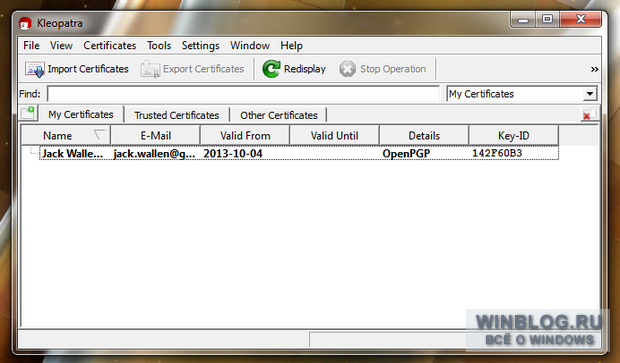Click the Kleopatra title bar app icon
620x363 pixels.
click(x=25, y=23)
